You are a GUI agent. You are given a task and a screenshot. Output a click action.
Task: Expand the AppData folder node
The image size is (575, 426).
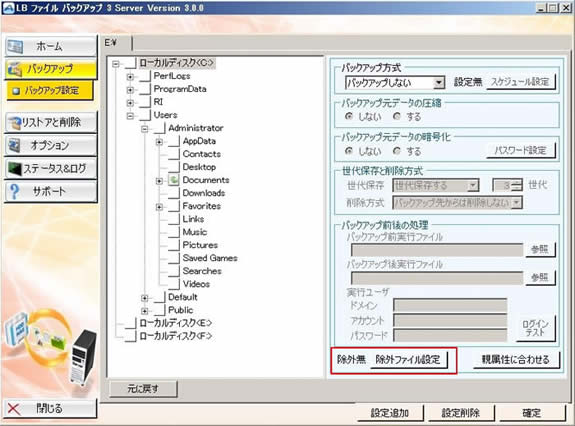click(x=159, y=142)
